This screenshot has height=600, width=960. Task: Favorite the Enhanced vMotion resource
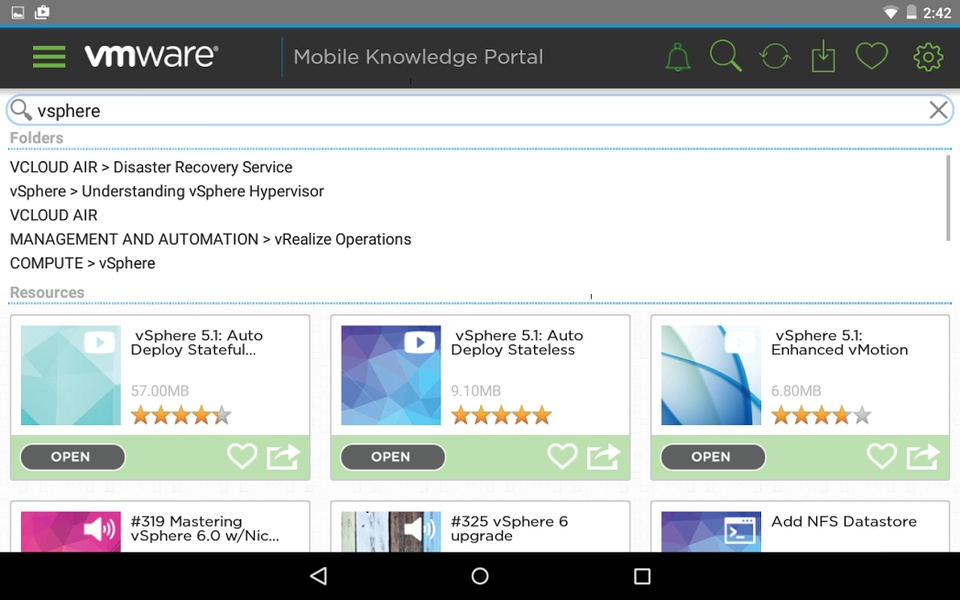882,456
